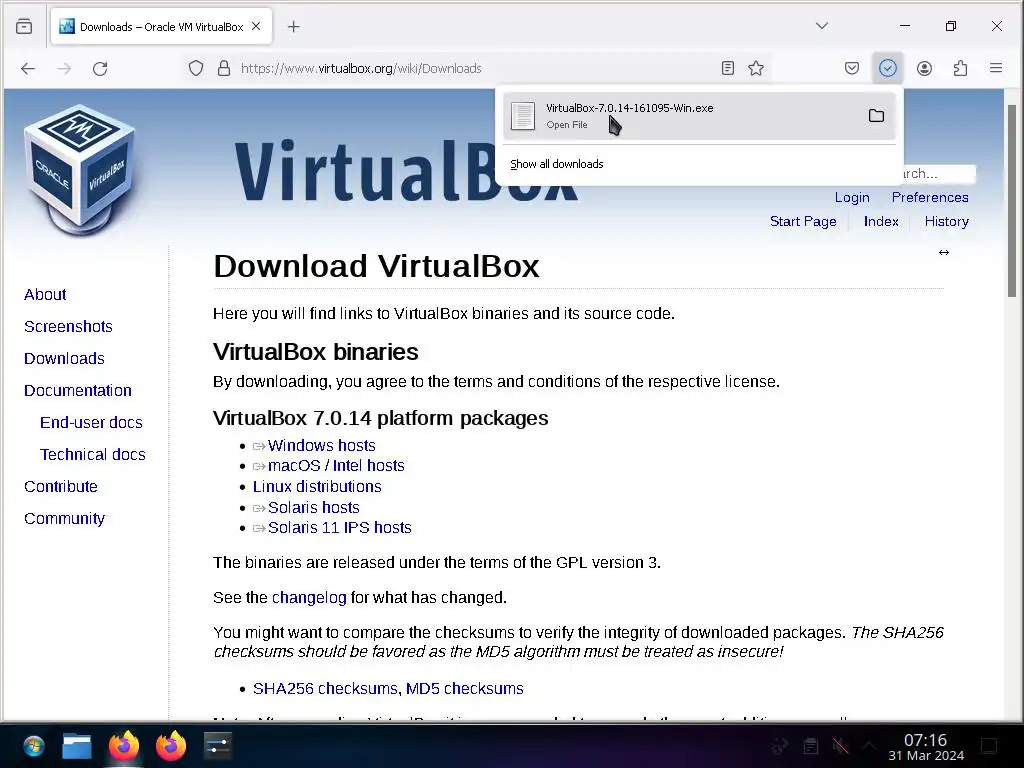Image resolution: width=1024 pixels, height=768 pixels.
Task: Click the second Firefox icon in the taskbar
Action: (170, 744)
